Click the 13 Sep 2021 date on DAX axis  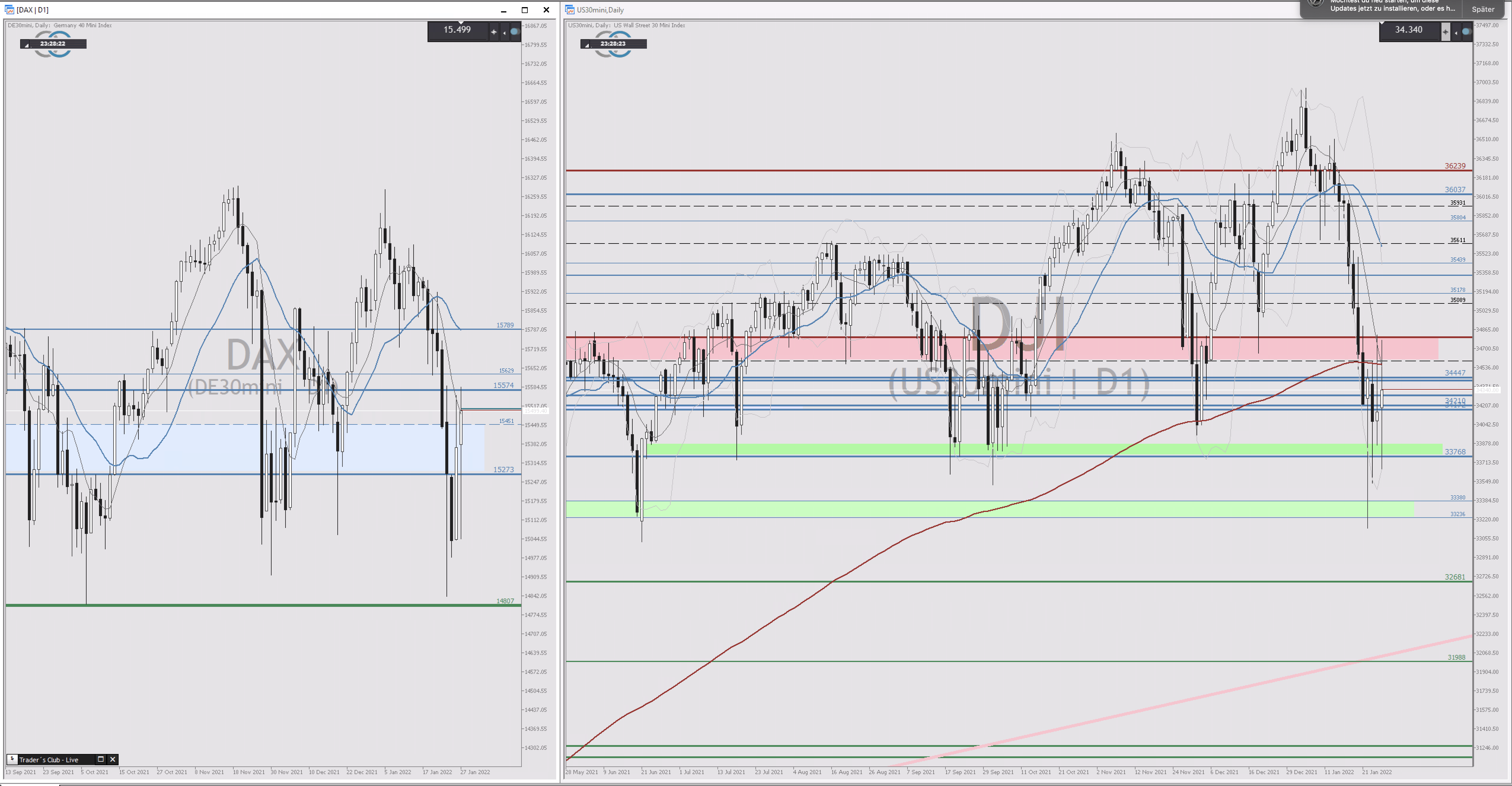[21, 772]
